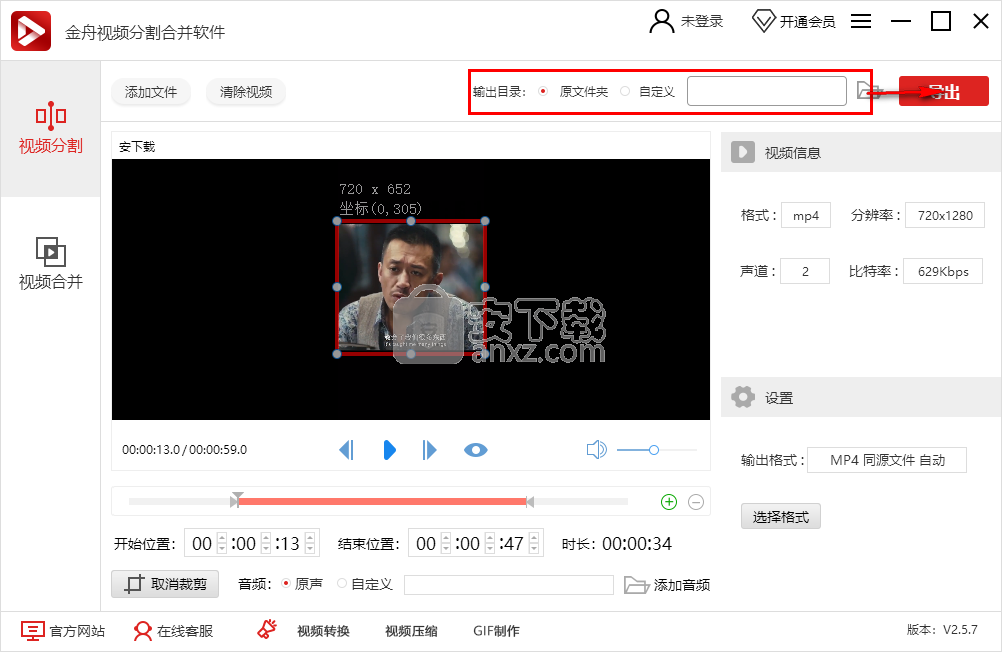Step forward one frame in playback
The image size is (1002, 652).
(429, 450)
